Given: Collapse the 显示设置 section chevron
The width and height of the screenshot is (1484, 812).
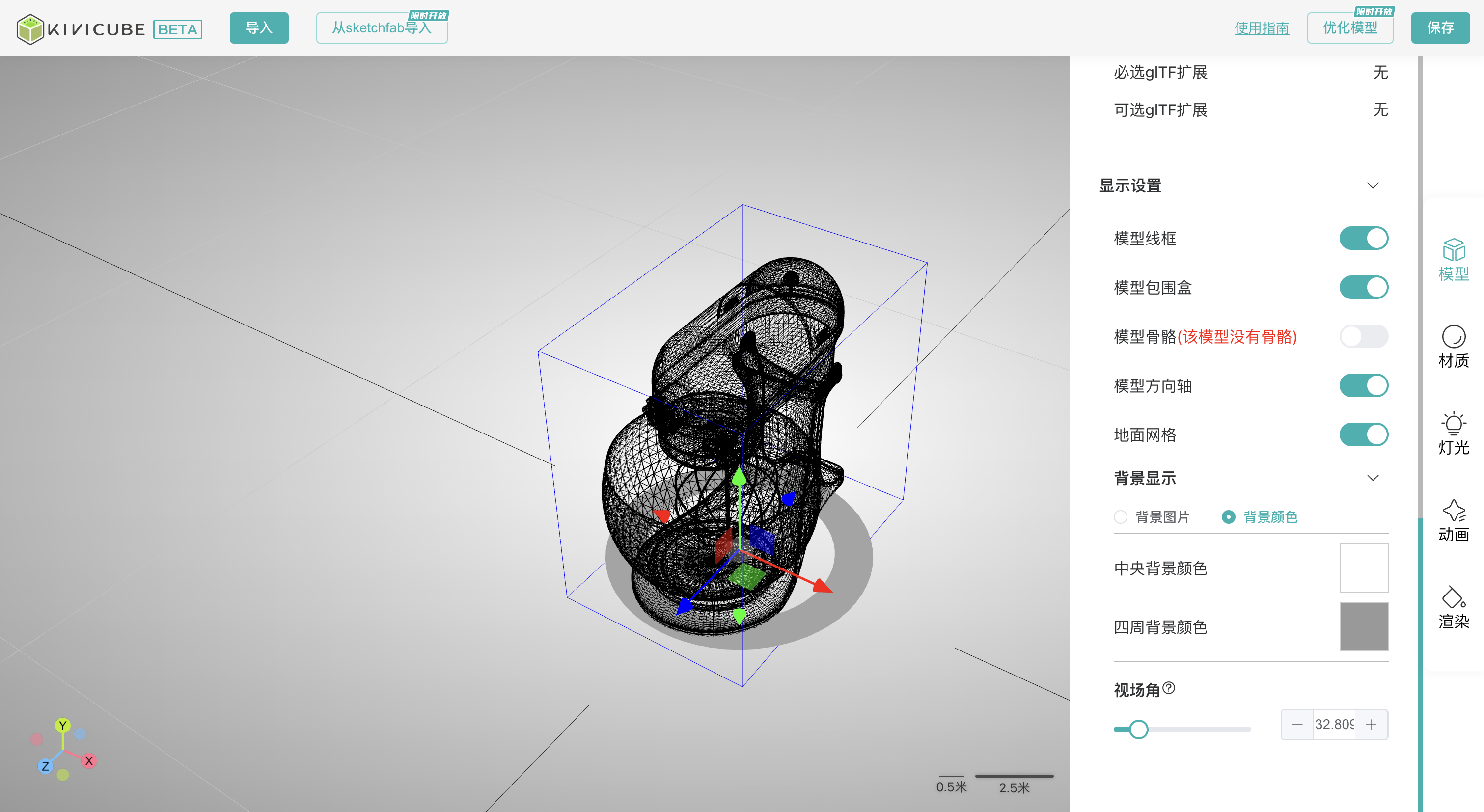Looking at the screenshot, I should click(x=1373, y=186).
